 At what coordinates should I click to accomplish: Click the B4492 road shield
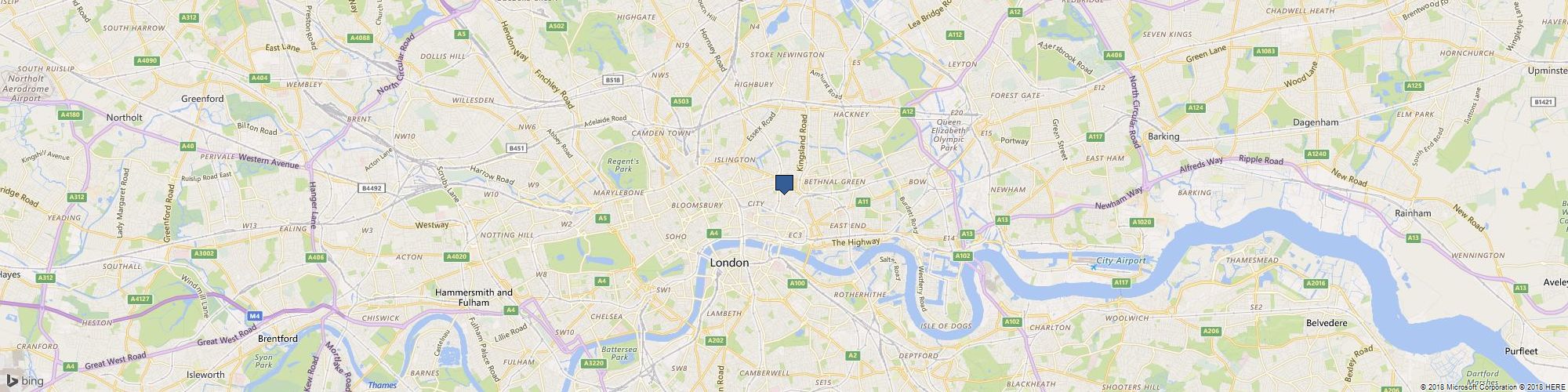pos(372,187)
